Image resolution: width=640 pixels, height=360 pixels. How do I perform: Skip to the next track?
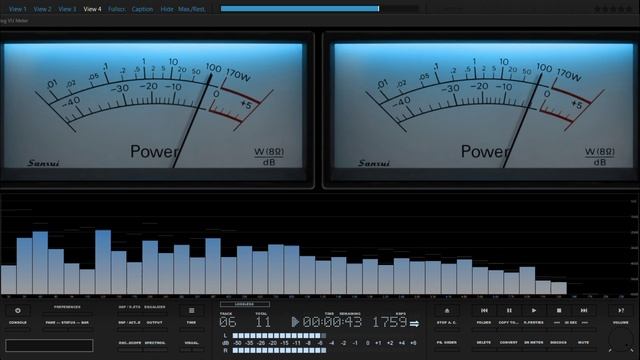[x=584, y=311]
